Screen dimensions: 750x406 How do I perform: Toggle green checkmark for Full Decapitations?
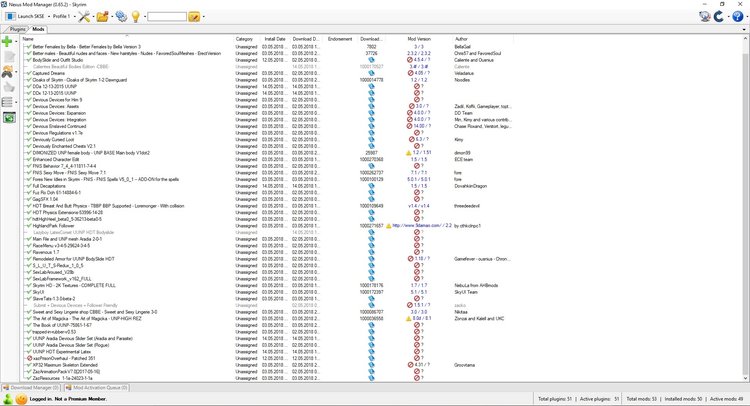29,186
